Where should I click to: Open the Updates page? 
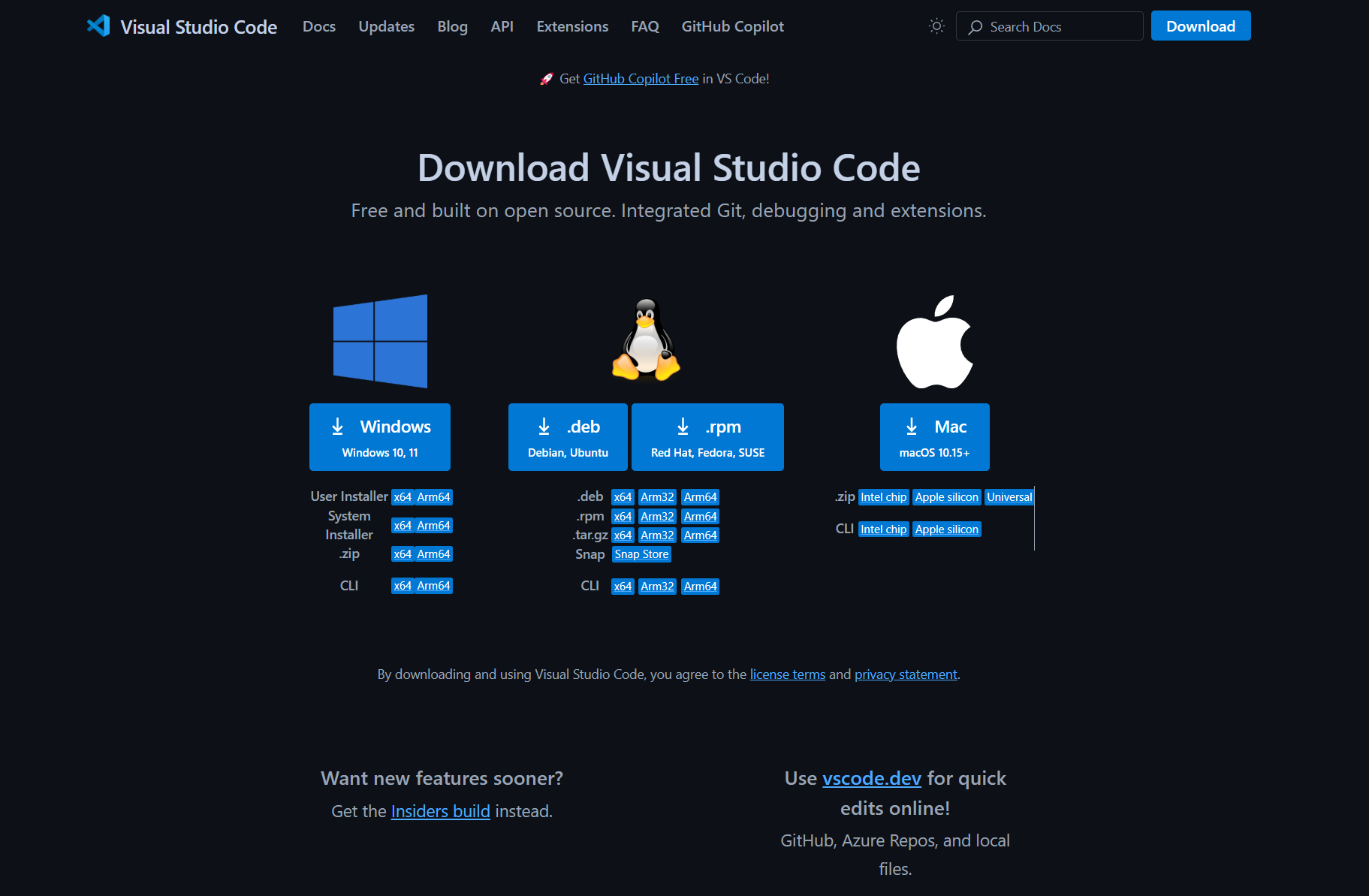point(387,26)
